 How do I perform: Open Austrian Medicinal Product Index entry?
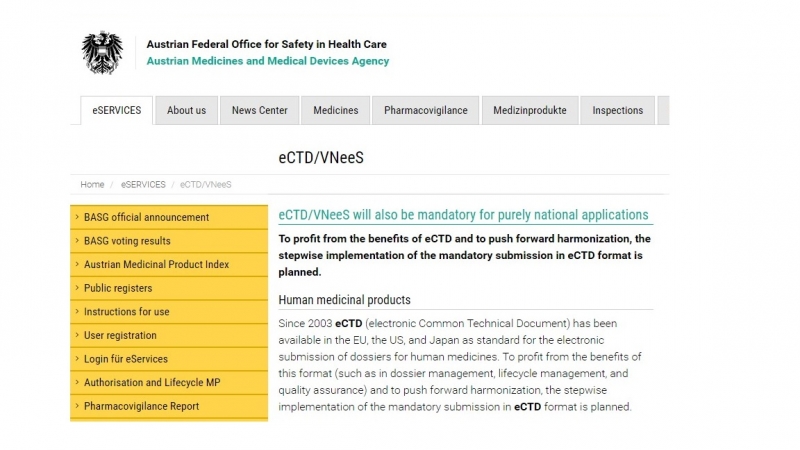[169, 264]
